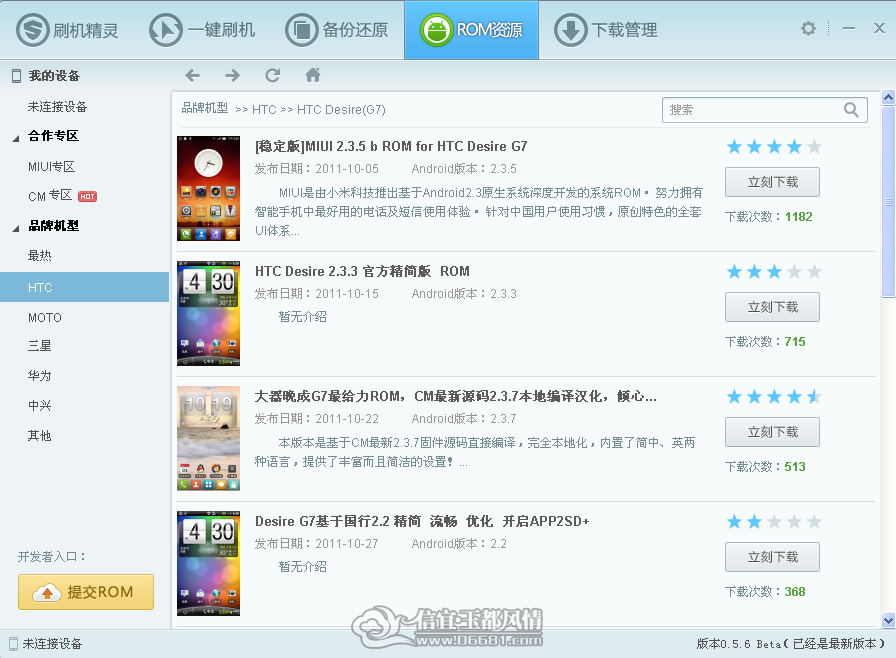Viewport: 896px width, 658px height.
Task: Click the scrollbar up arrow
Action: (888, 97)
